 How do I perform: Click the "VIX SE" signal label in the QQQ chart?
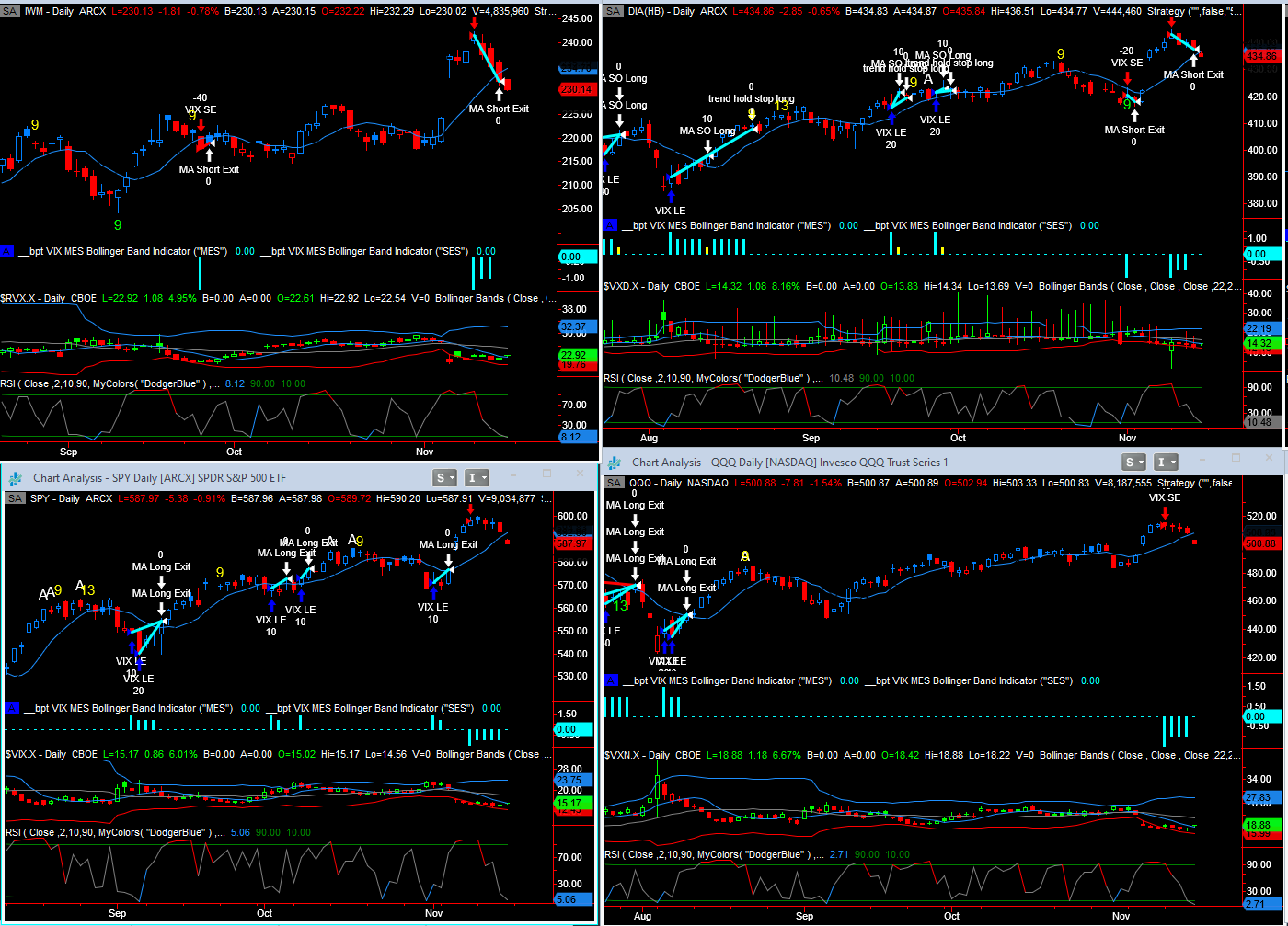[1165, 497]
